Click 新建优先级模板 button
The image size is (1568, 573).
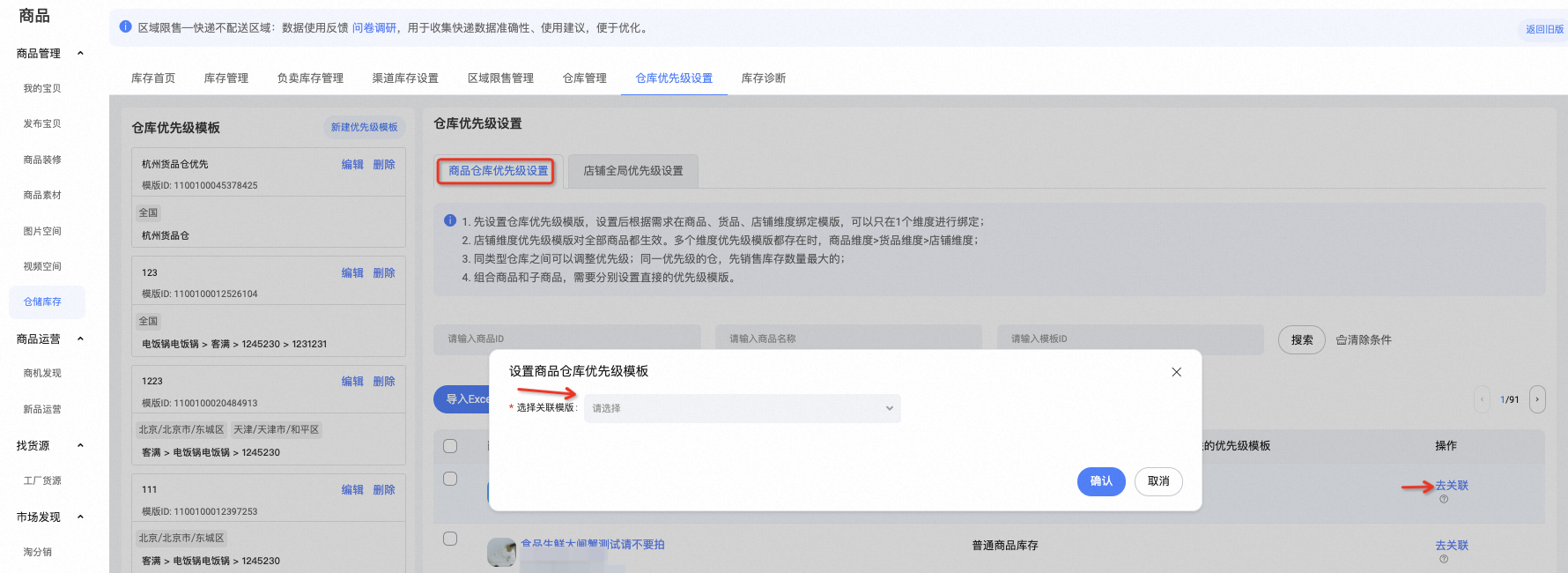point(364,127)
